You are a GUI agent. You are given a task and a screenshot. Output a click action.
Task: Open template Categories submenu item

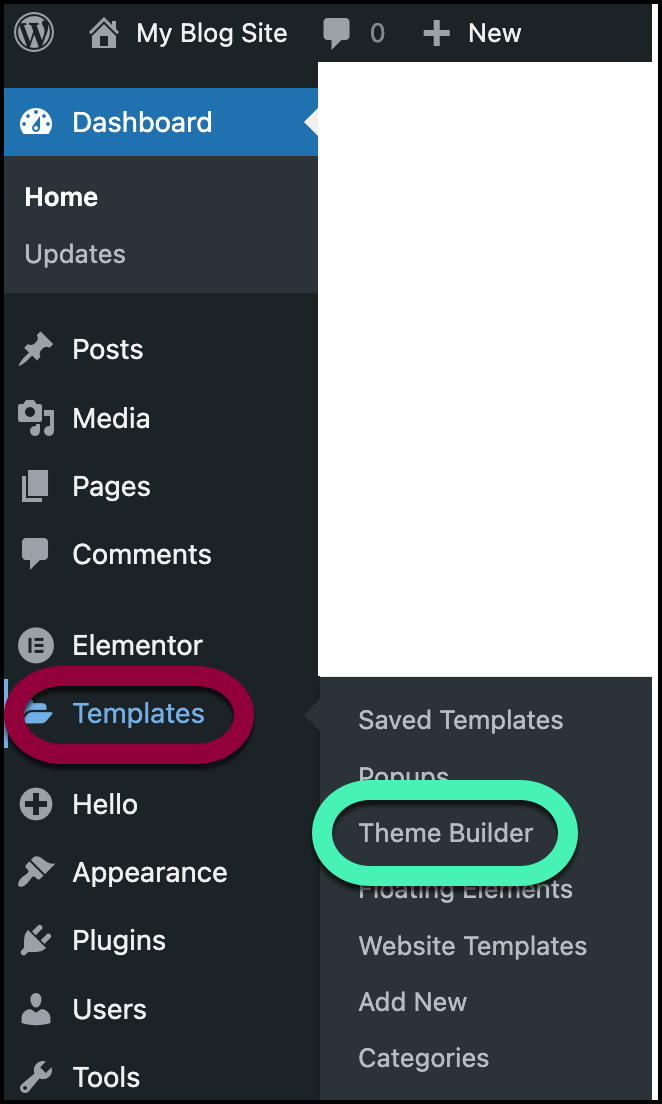(423, 1058)
